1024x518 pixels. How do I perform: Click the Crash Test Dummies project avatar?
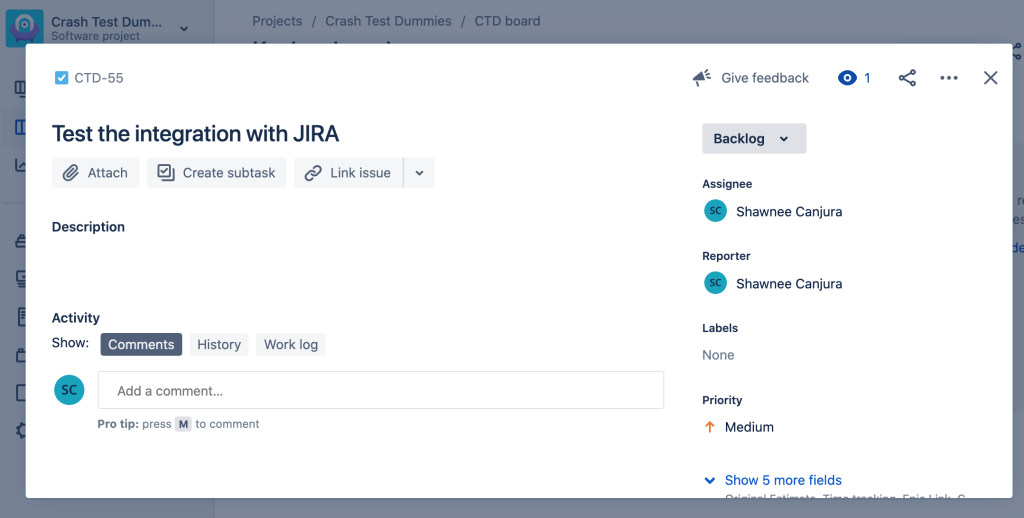[25, 28]
